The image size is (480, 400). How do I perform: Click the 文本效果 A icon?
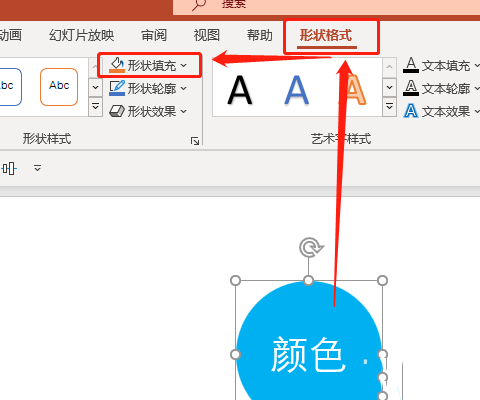(411, 111)
